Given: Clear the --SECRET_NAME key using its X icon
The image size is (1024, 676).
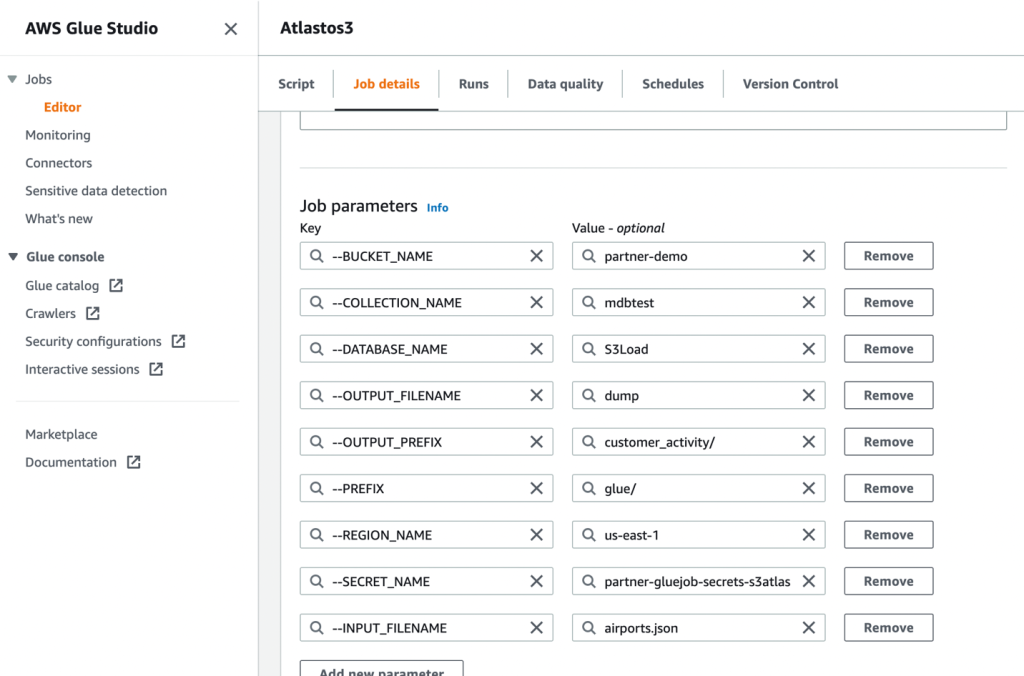Looking at the screenshot, I should tap(537, 581).
